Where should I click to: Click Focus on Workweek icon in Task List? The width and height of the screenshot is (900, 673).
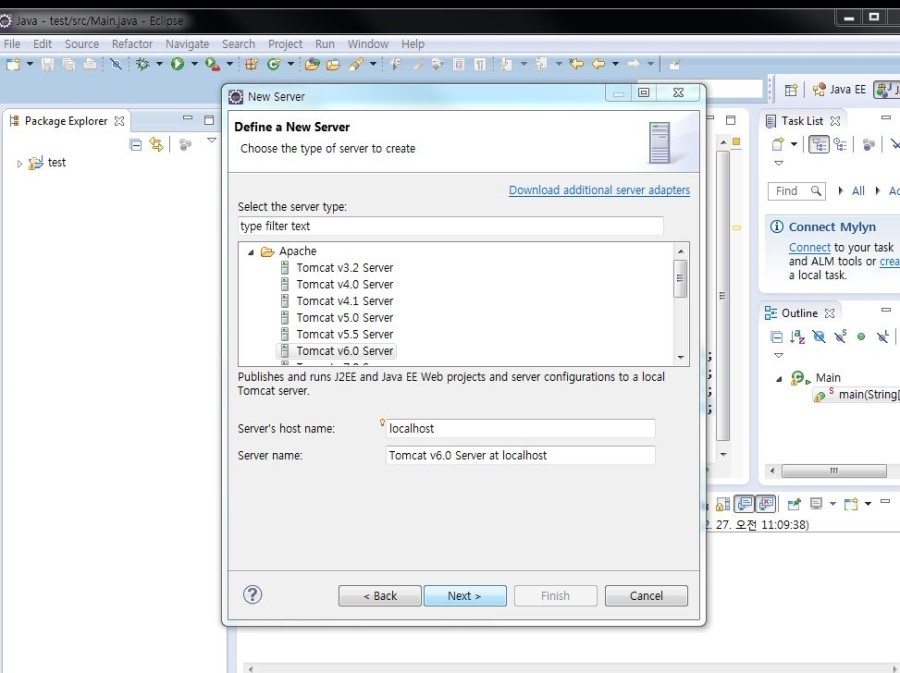point(869,145)
